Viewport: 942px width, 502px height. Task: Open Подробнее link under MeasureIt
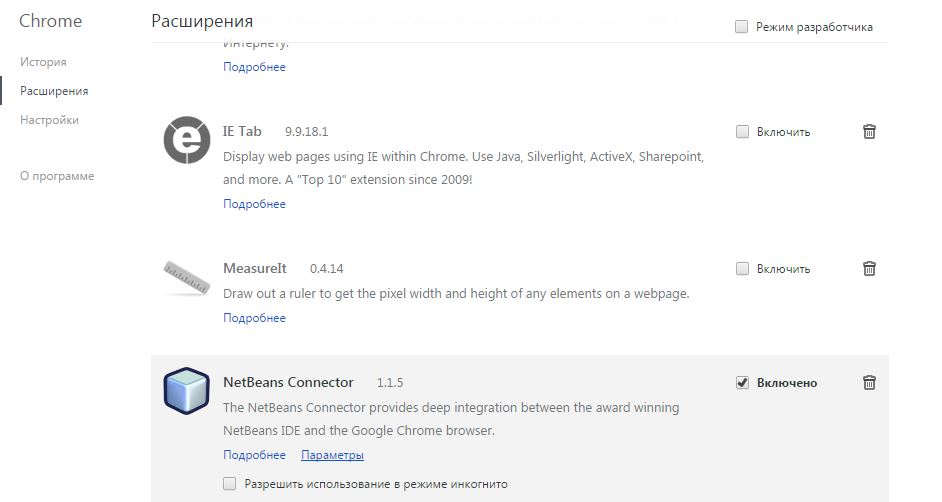(254, 318)
